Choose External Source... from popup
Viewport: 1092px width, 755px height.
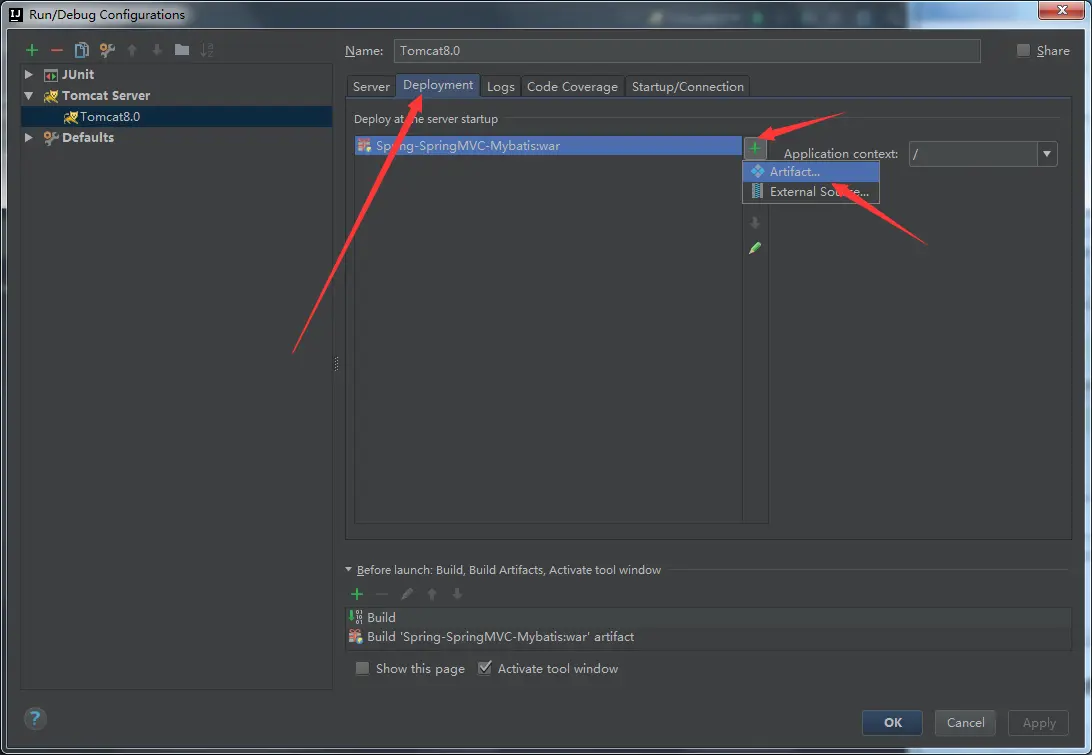point(811,192)
